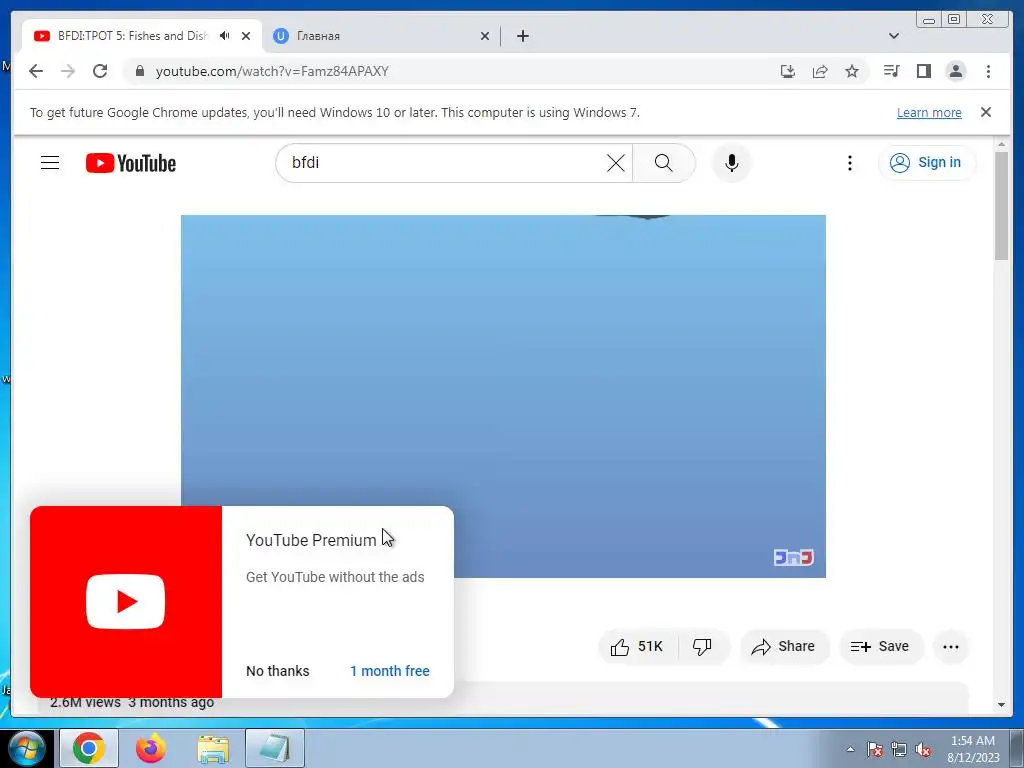This screenshot has width=1024, height=768.
Task: Click the page scrollbar thumb
Action: [x=1001, y=206]
